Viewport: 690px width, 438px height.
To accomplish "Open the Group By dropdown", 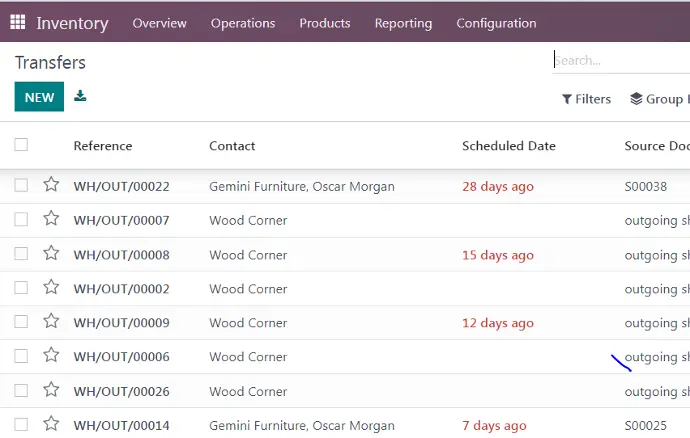I will (658, 99).
